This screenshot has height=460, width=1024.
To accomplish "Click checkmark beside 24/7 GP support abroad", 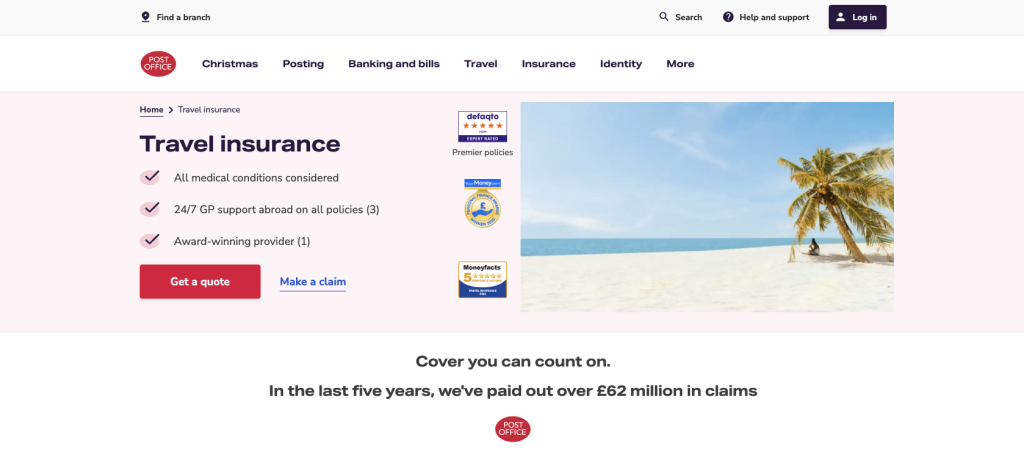I will [150, 209].
